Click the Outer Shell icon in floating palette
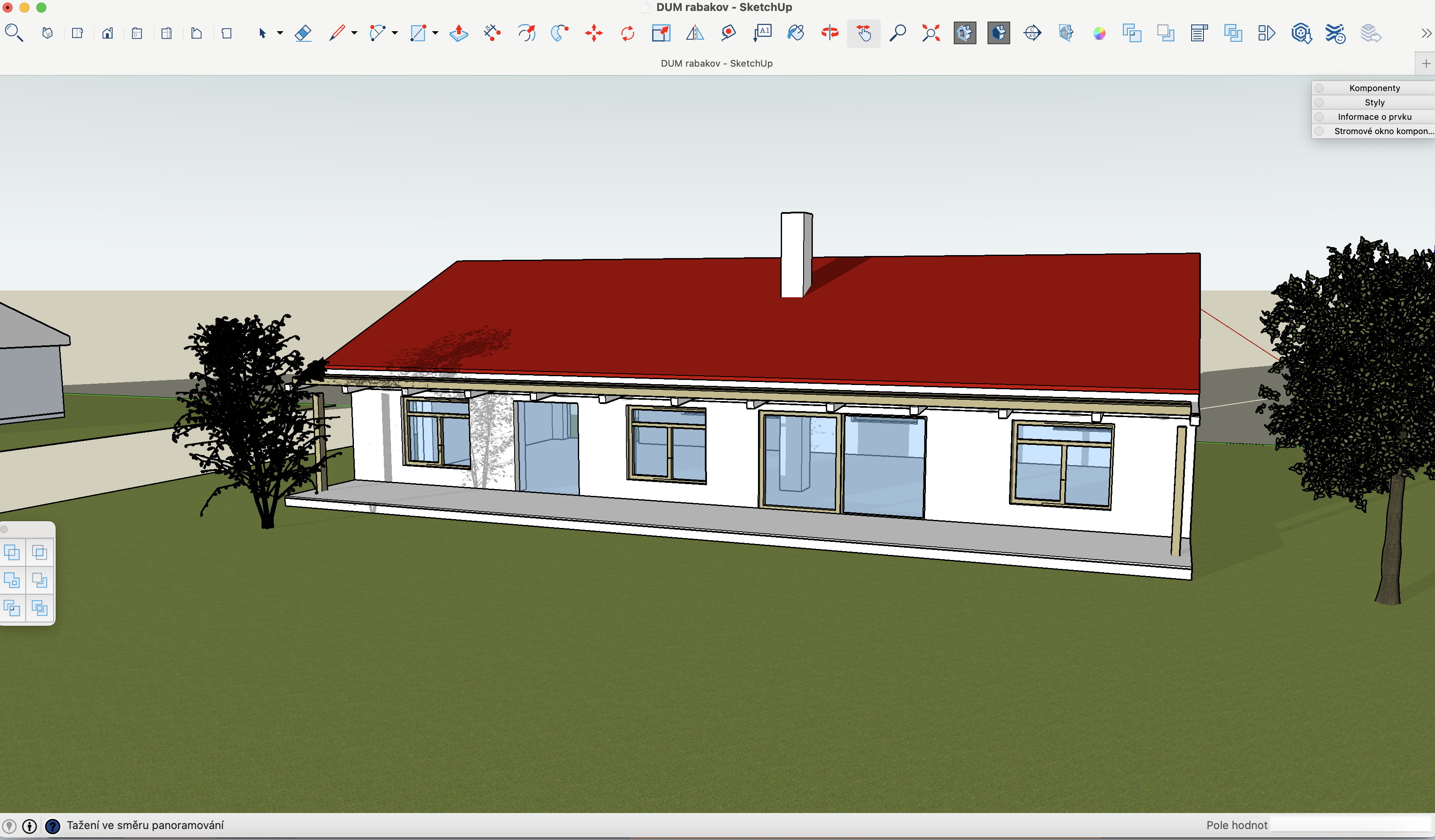Image resolution: width=1435 pixels, height=840 pixels. [11, 552]
